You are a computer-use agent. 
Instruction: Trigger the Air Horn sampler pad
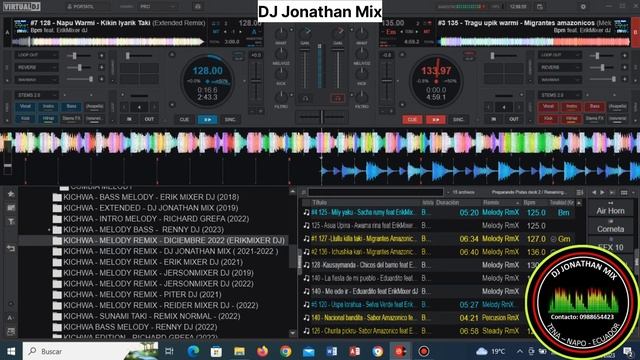(x=610, y=211)
